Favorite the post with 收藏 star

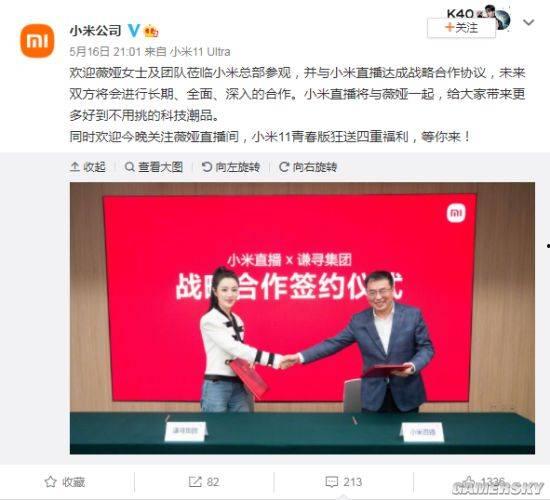pos(65,482)
